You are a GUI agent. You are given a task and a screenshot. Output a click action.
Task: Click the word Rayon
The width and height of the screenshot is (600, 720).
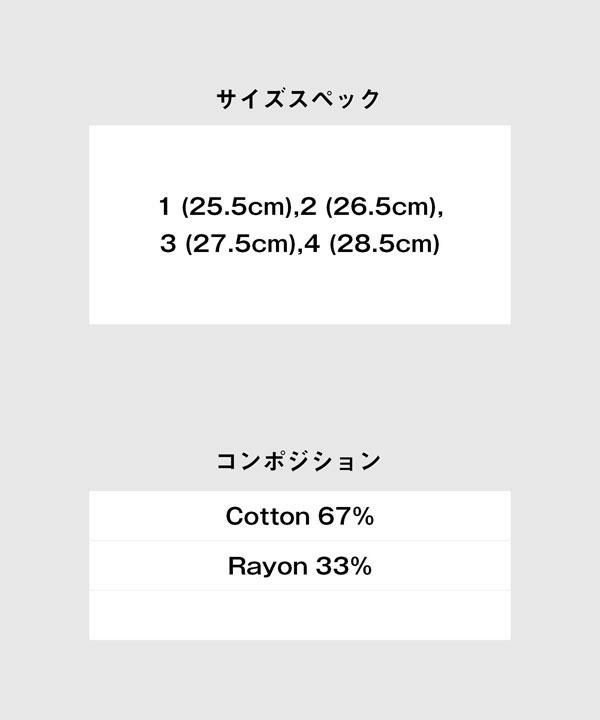point(267,566)
